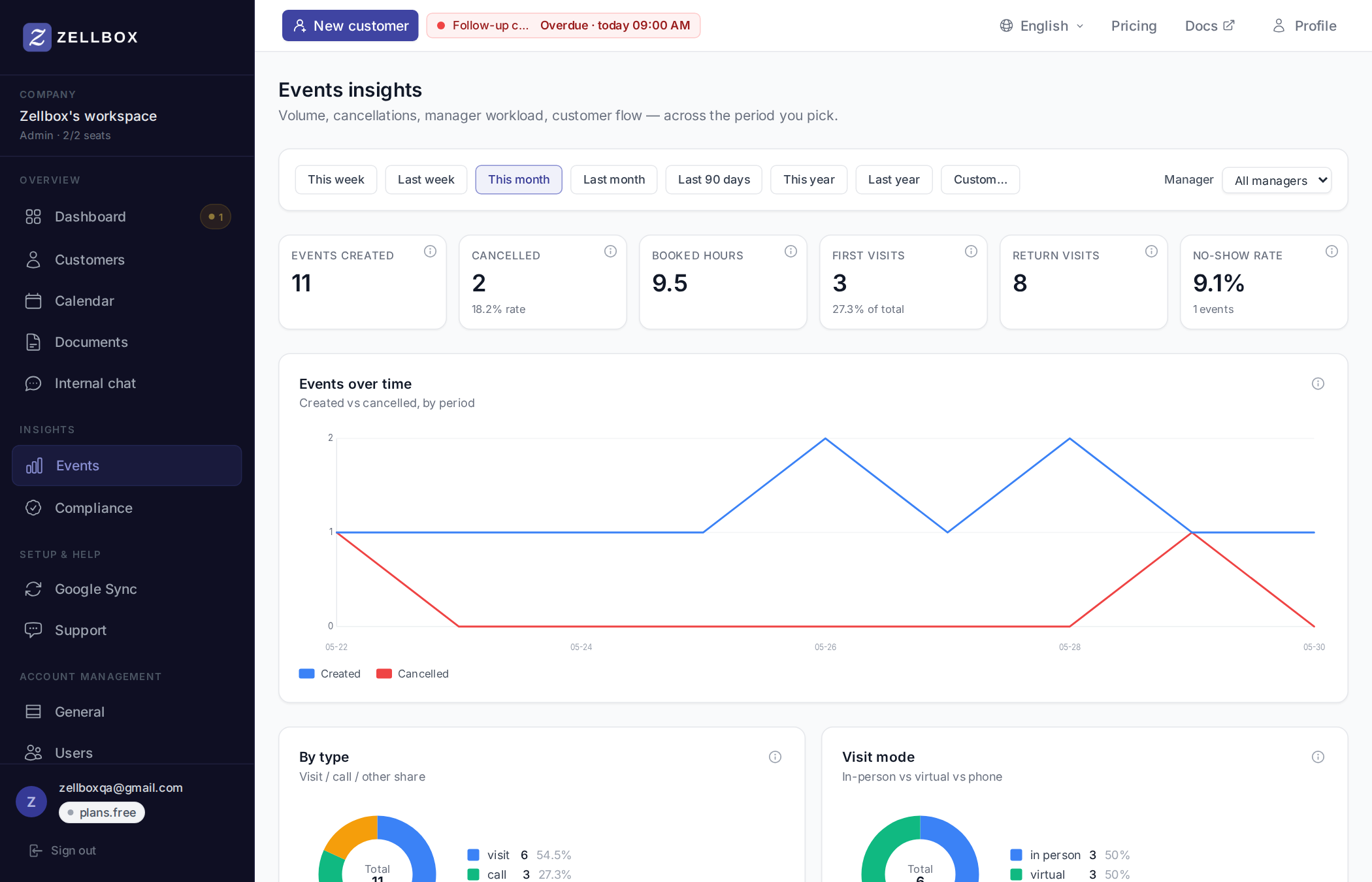Click the Zellbox's workspace company name
This screenshot has height=882, width=1372.
pyautogui.click(x=88, y=116)
